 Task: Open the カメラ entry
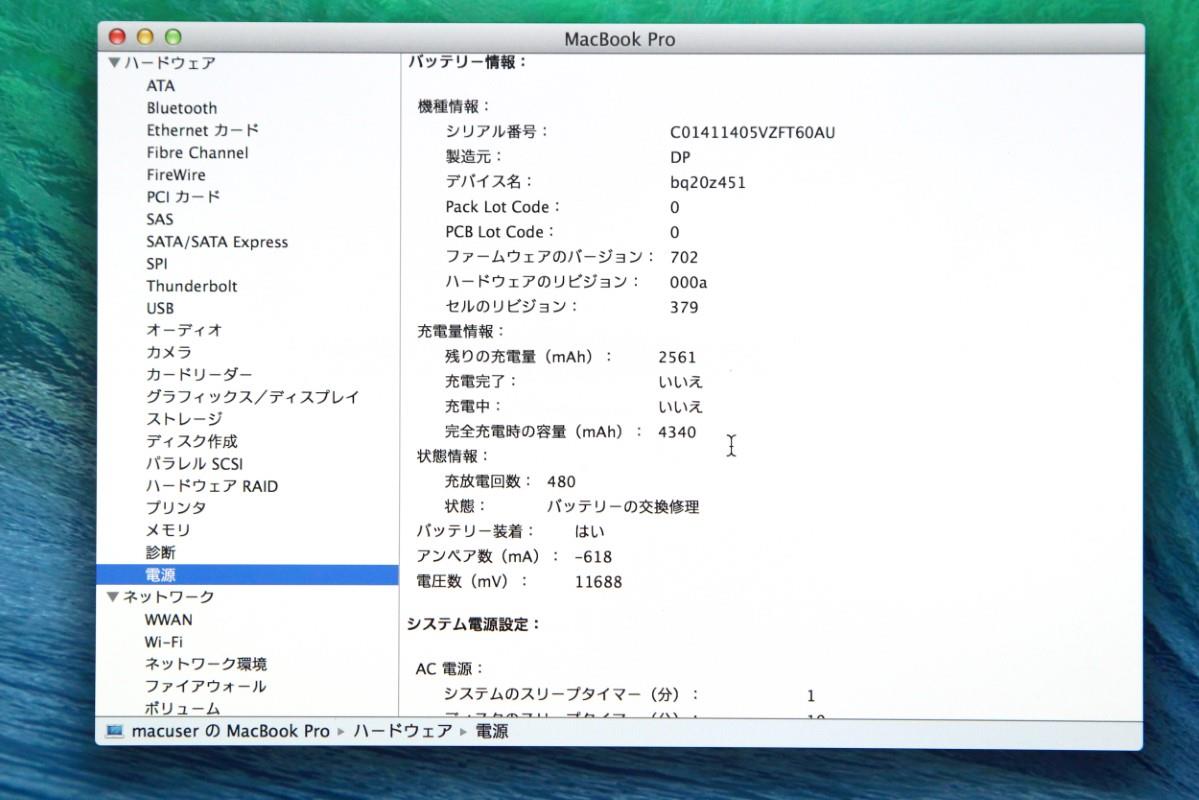[169, 353]
